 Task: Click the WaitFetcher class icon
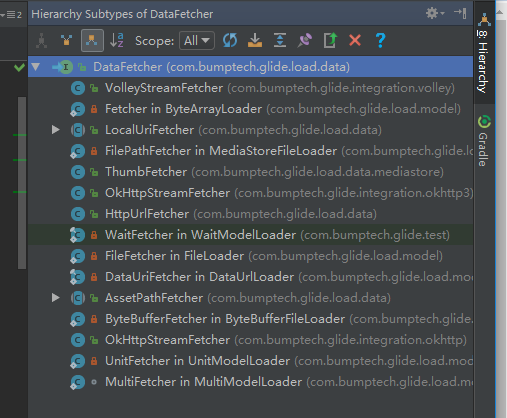click(77, 235)
